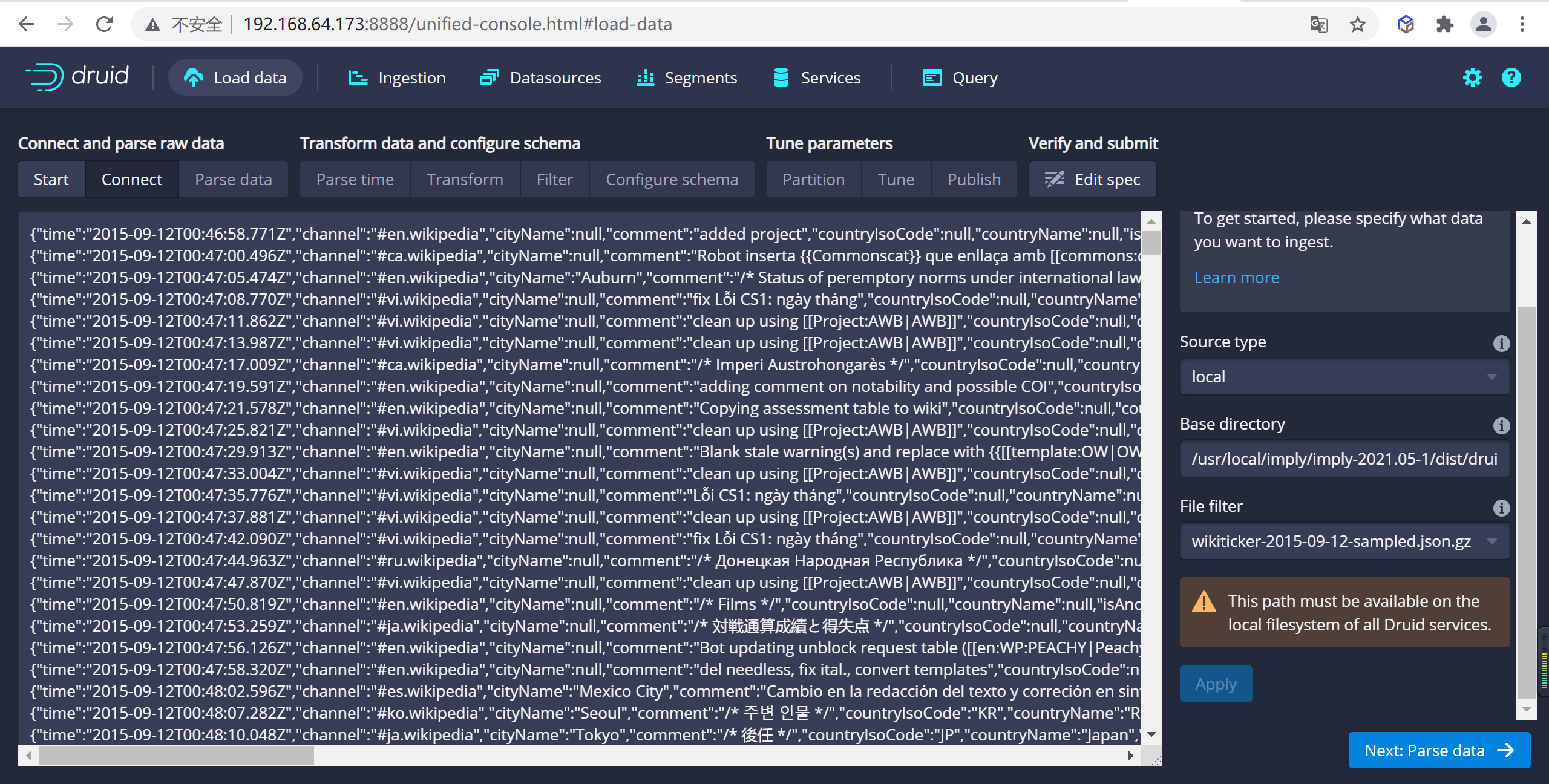Go to Datasources view

point(540,77)
